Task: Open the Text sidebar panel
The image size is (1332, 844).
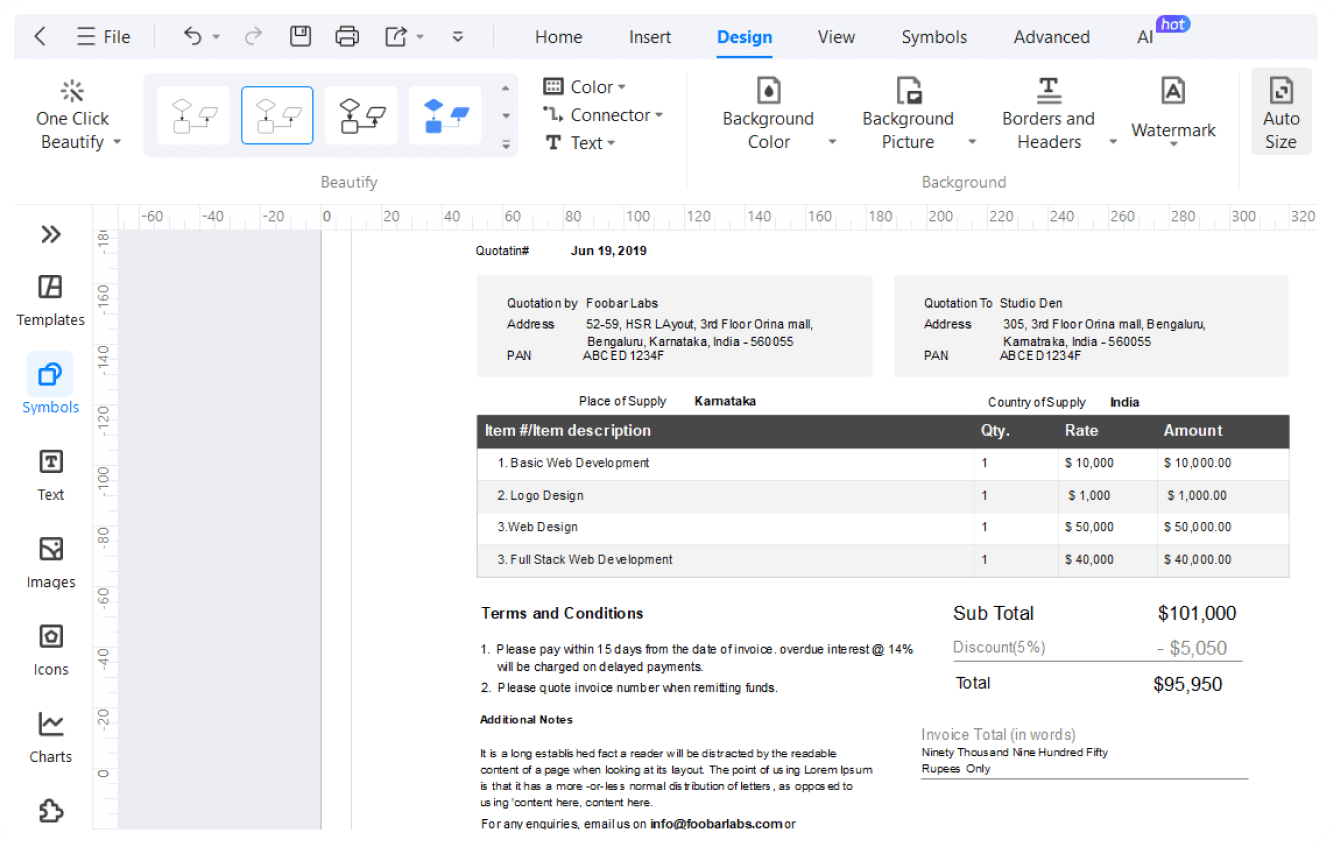Action: (x=50, y=475)
